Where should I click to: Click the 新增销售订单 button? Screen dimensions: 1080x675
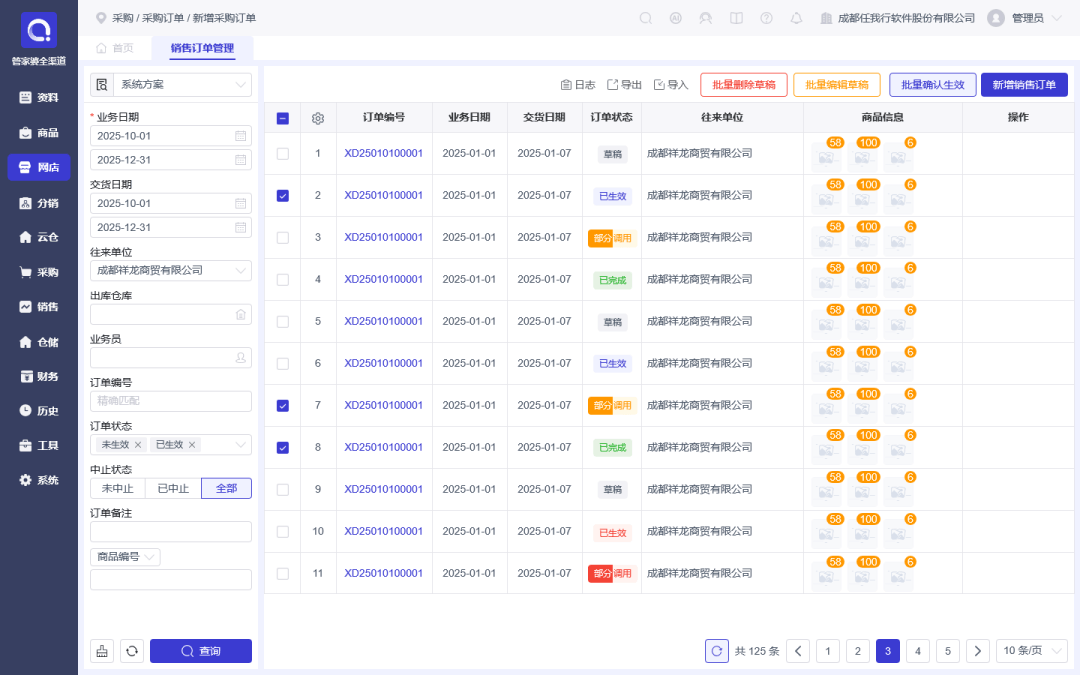[x=1024, y=85]
